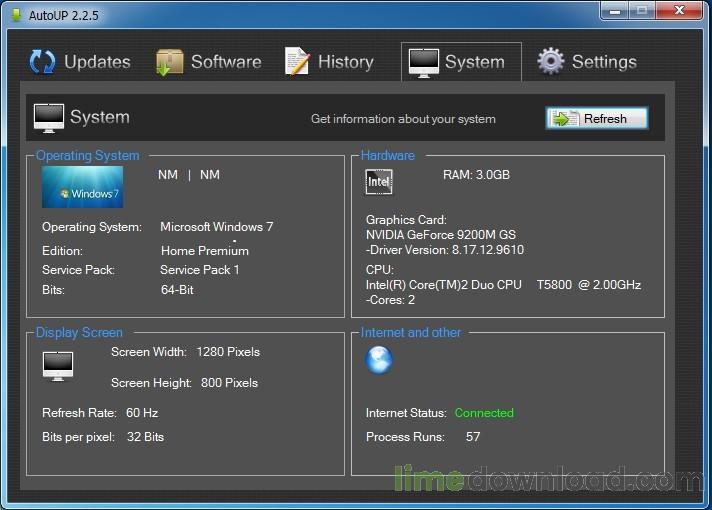Click the globe icon under Internet and other
This screenshot has width=712, height=510.
click(x=379, y=360)
